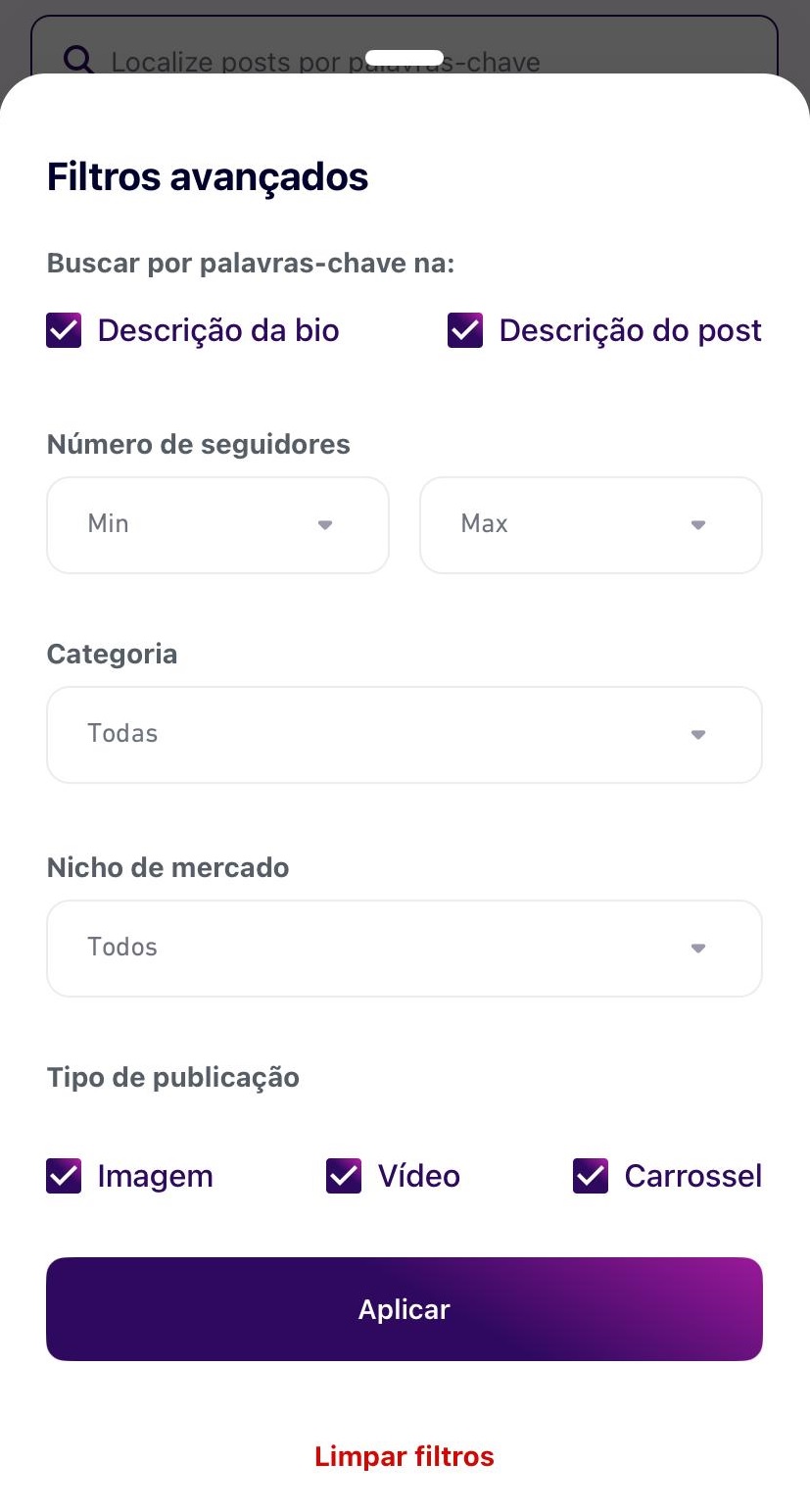This screenshot has width=810, height=1512.
Task: Uncheck the Imagem publication type
Action: pyautogui.click(x=64, y=1176)
